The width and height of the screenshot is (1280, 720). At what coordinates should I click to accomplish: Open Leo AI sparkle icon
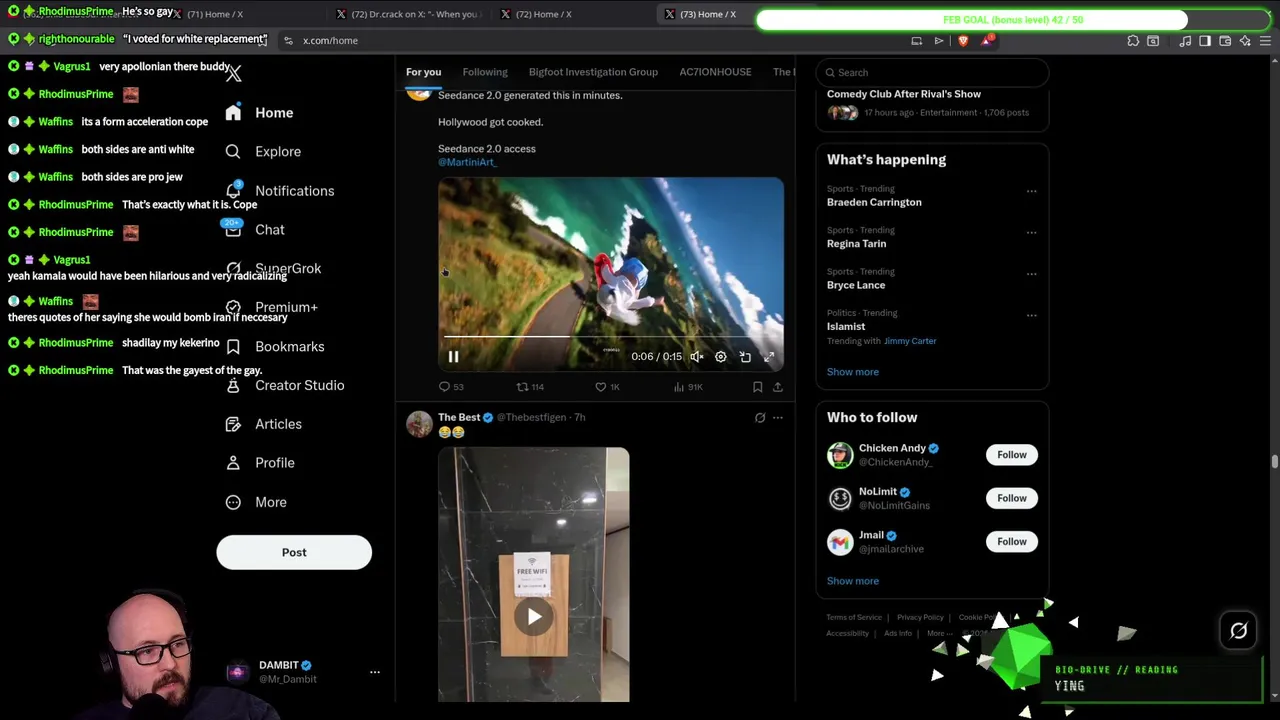click(1245, 41)
